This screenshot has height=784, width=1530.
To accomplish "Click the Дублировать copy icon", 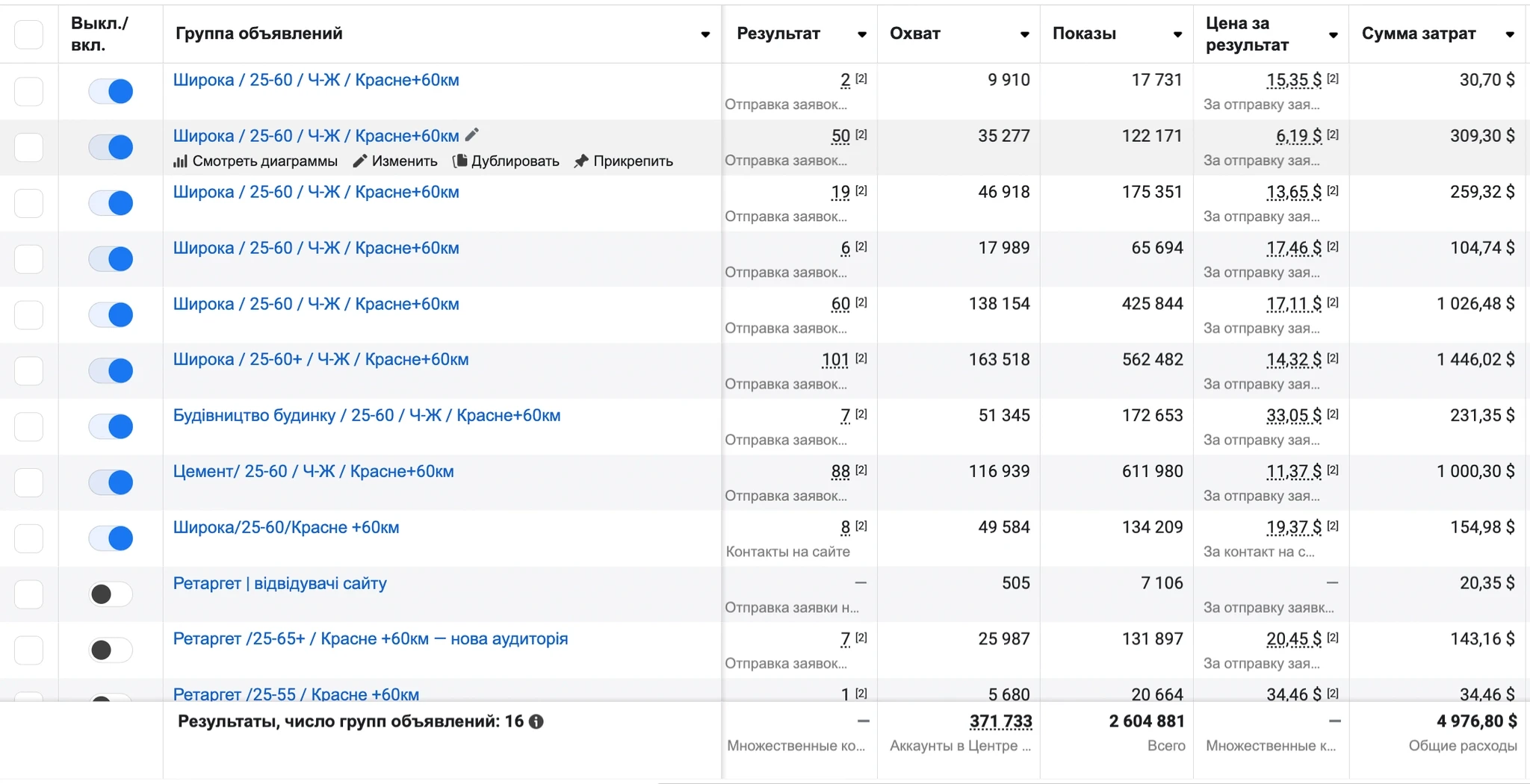I will click(460, 161).
